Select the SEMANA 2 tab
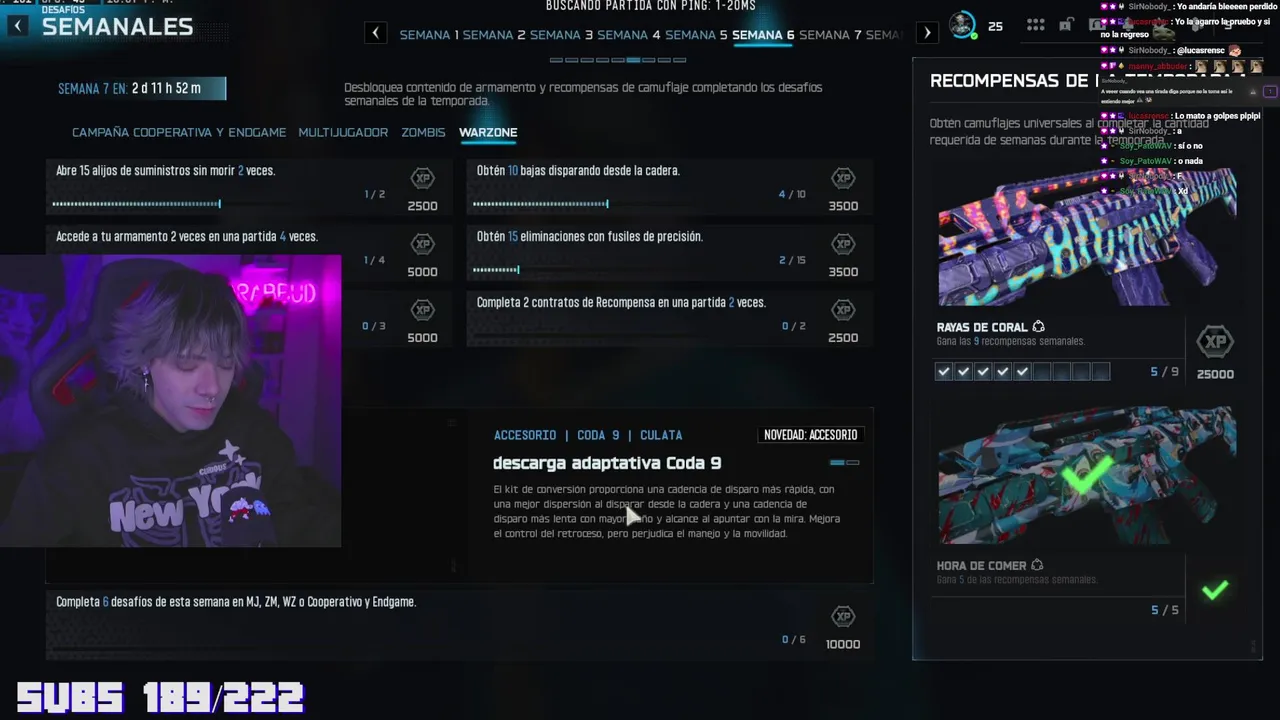The height and width of the screenshot is (720, 1280). click(494, 35)
